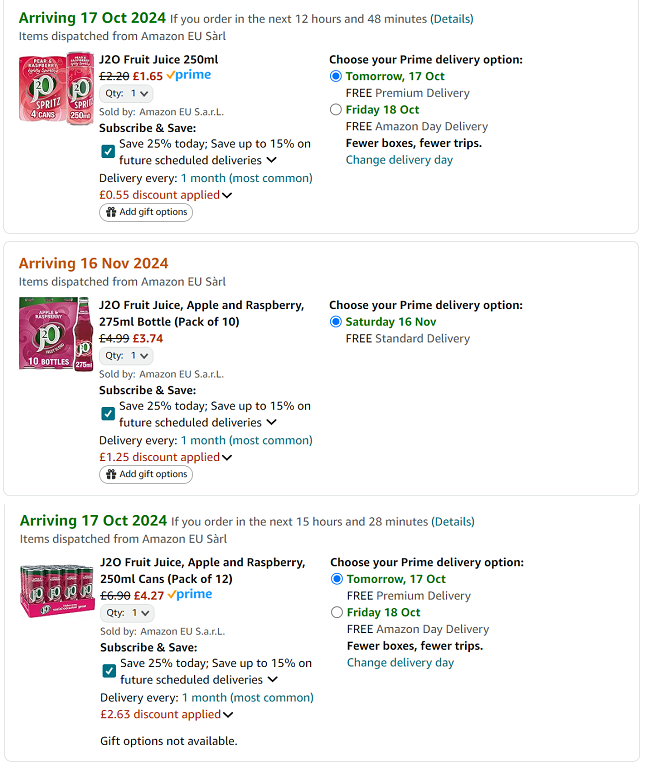Click gift options button for 275ml bottles
Viewport: 650px width, 775px height.
[146, 474]
